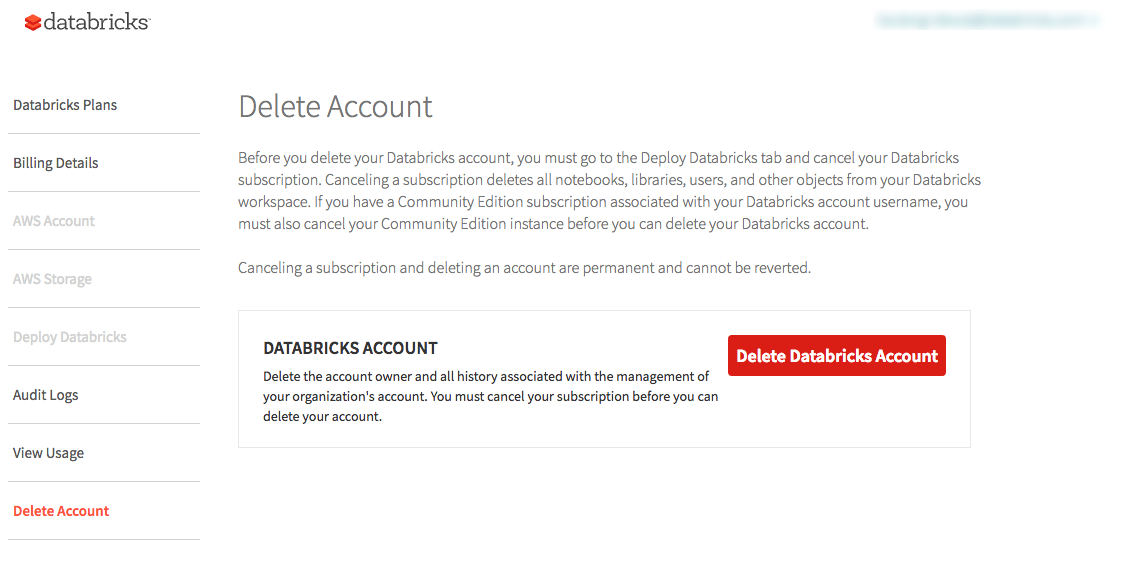Click the red Databricks stacked-layers logo icon
Image resolution: width=1129 pixels, height=570 pixels.
[x=33, y=22]
